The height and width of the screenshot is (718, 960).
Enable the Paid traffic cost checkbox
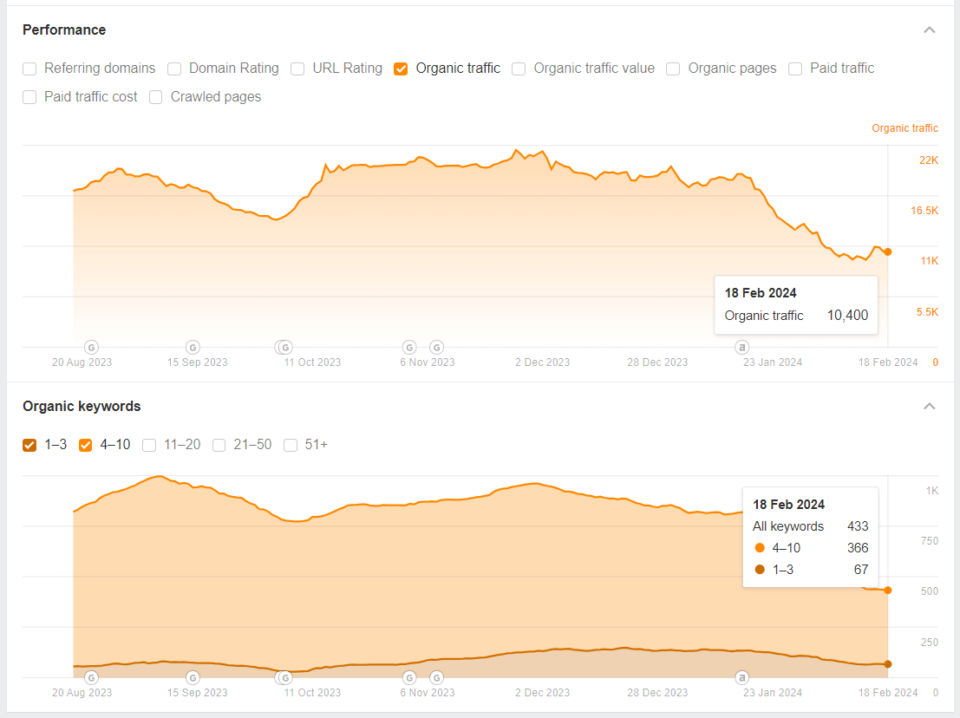[x=29, y=97]
